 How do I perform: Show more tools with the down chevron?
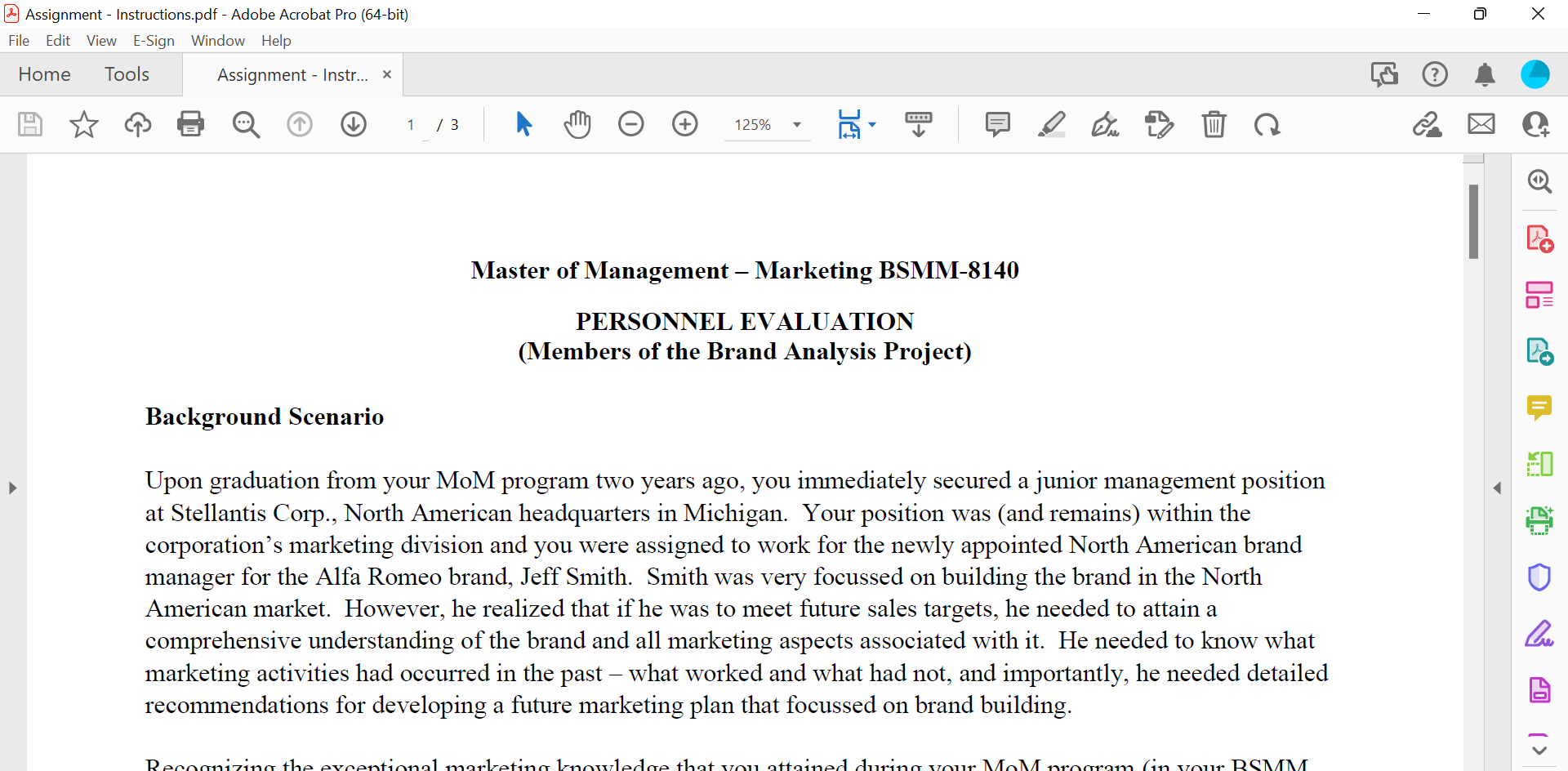pos(1539,750)
